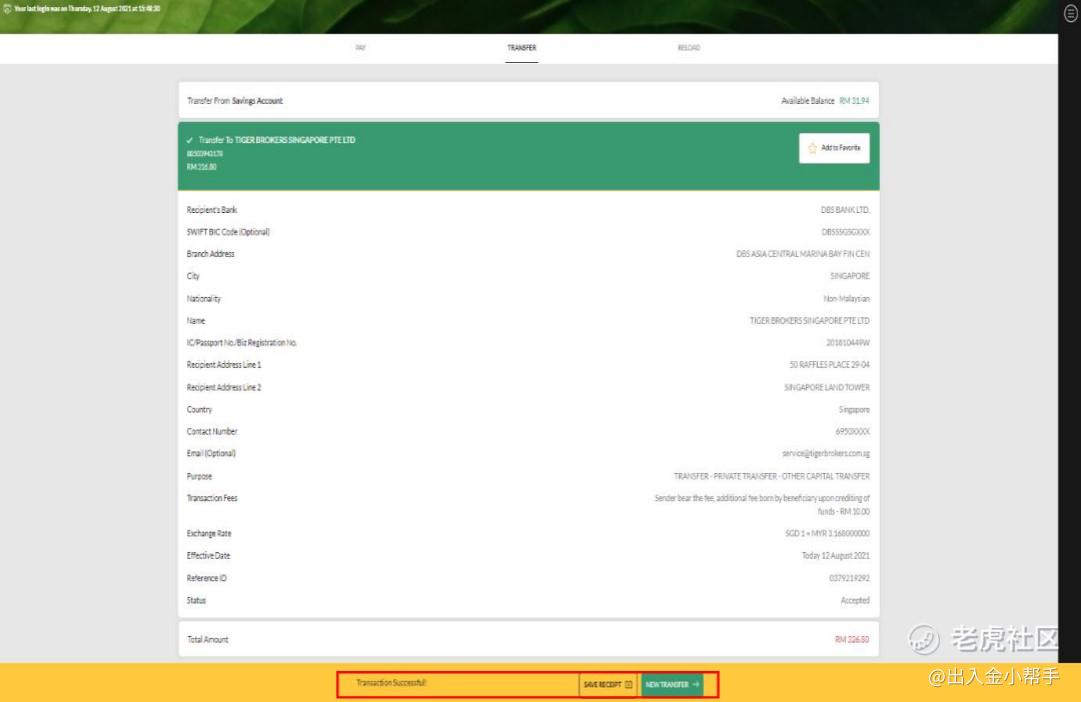Image resolution: width=1081 pixels, height=702 pixels.
Task: Click the SINGAPORE city value
Action: [850, 276]
